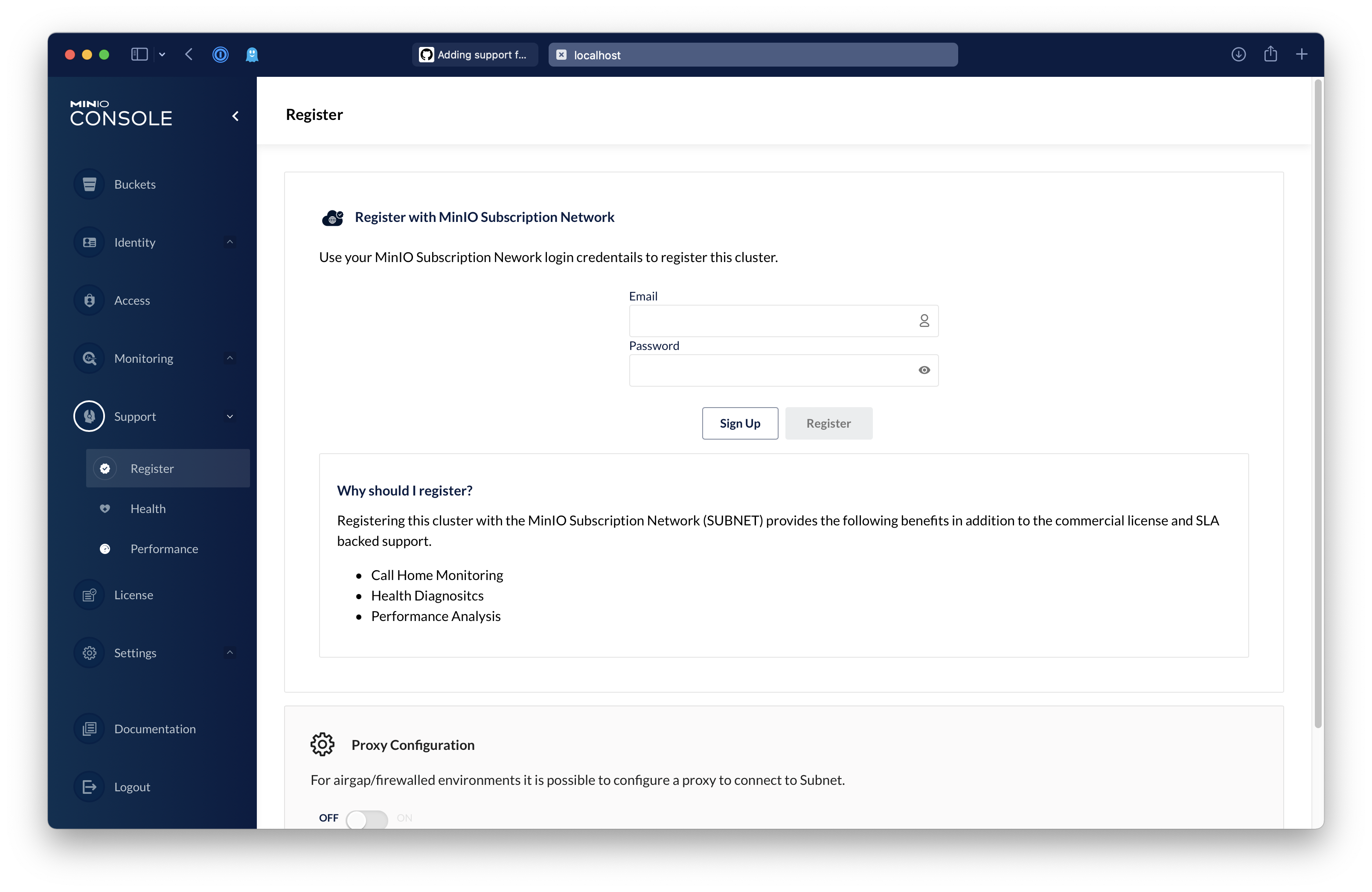The width and height of the screenshot is (1372, 892).
Task: Click the Ghostery ghost extension icon
Action: click(252, 55)
